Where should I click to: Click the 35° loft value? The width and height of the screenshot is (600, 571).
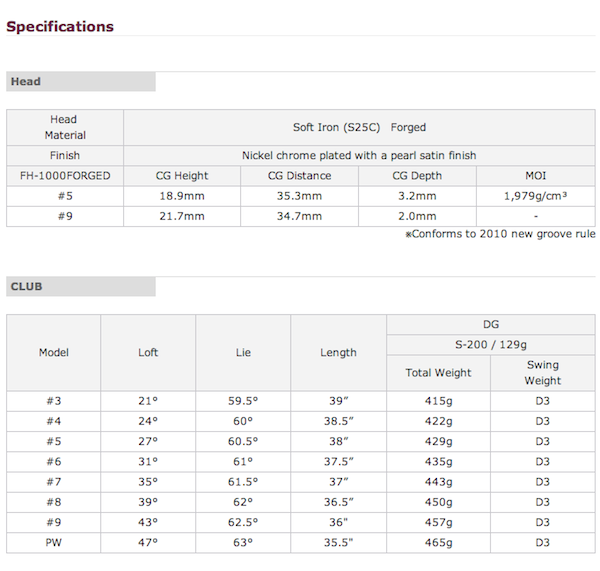(148, 482)
